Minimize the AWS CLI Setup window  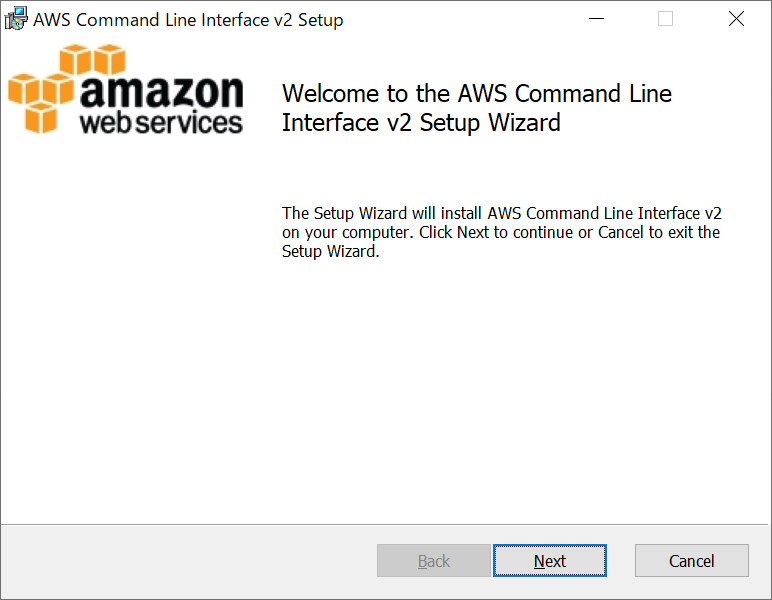tap(597, 19)
